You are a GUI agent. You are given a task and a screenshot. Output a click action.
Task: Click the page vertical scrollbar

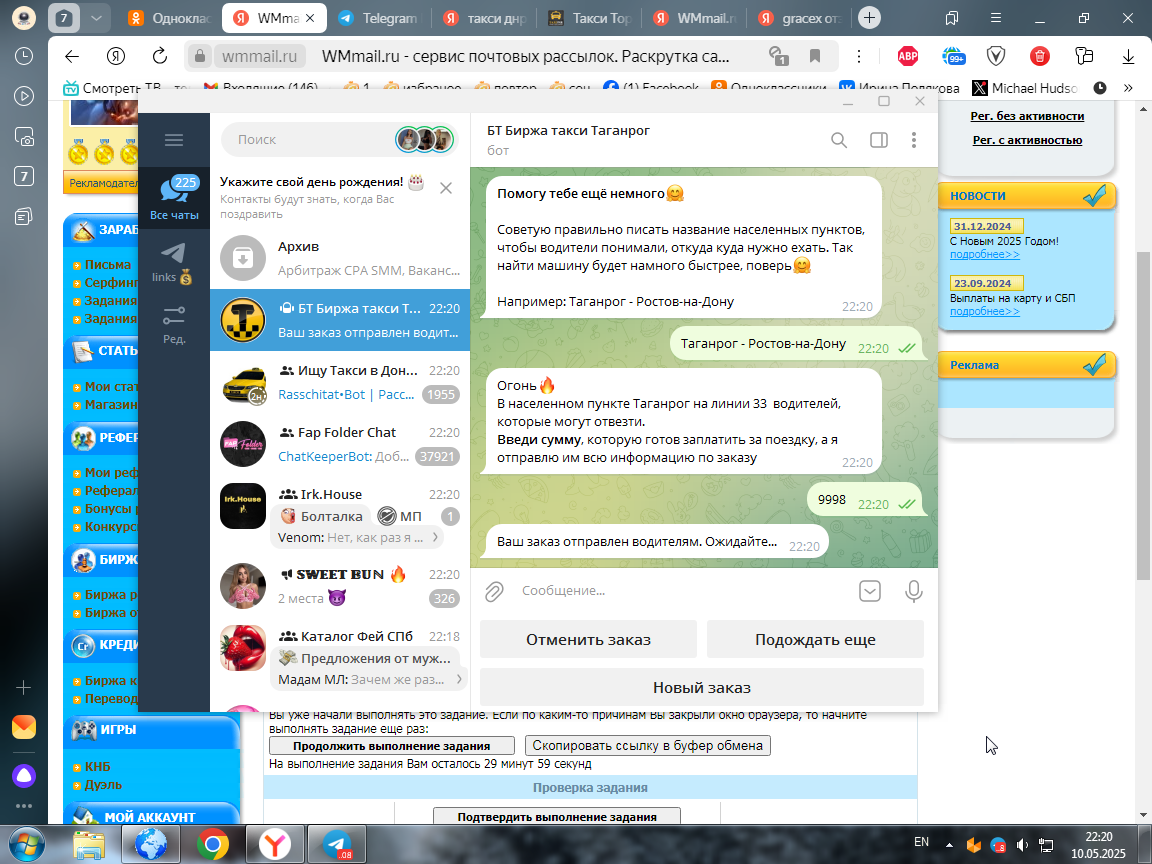[x=1143, y=416]
